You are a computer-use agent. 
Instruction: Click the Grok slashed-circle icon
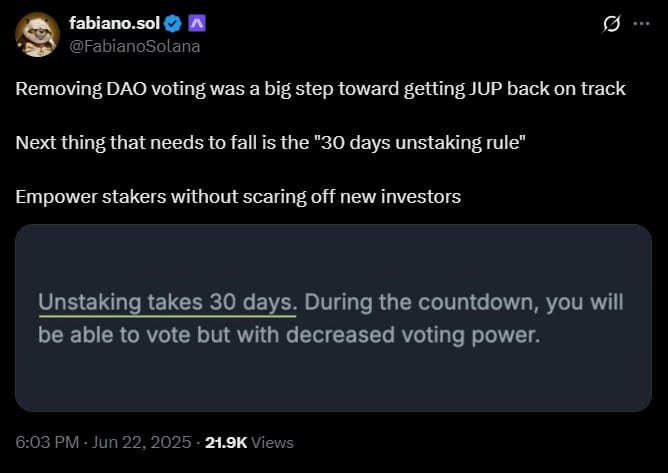click(x=611, y=24)
